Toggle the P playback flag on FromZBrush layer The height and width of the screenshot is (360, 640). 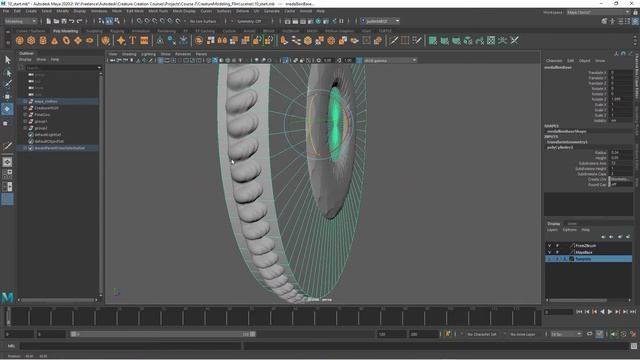pyautogui.click(x=557, y=246)
